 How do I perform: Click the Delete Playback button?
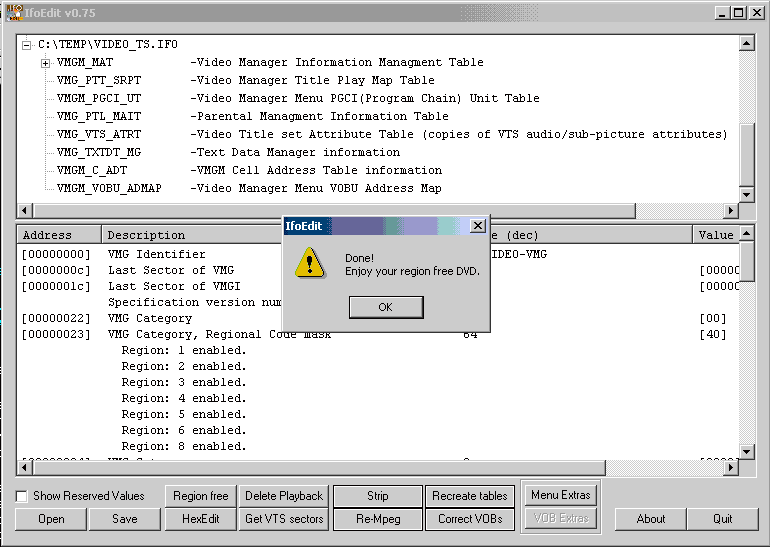coord(284,496)
